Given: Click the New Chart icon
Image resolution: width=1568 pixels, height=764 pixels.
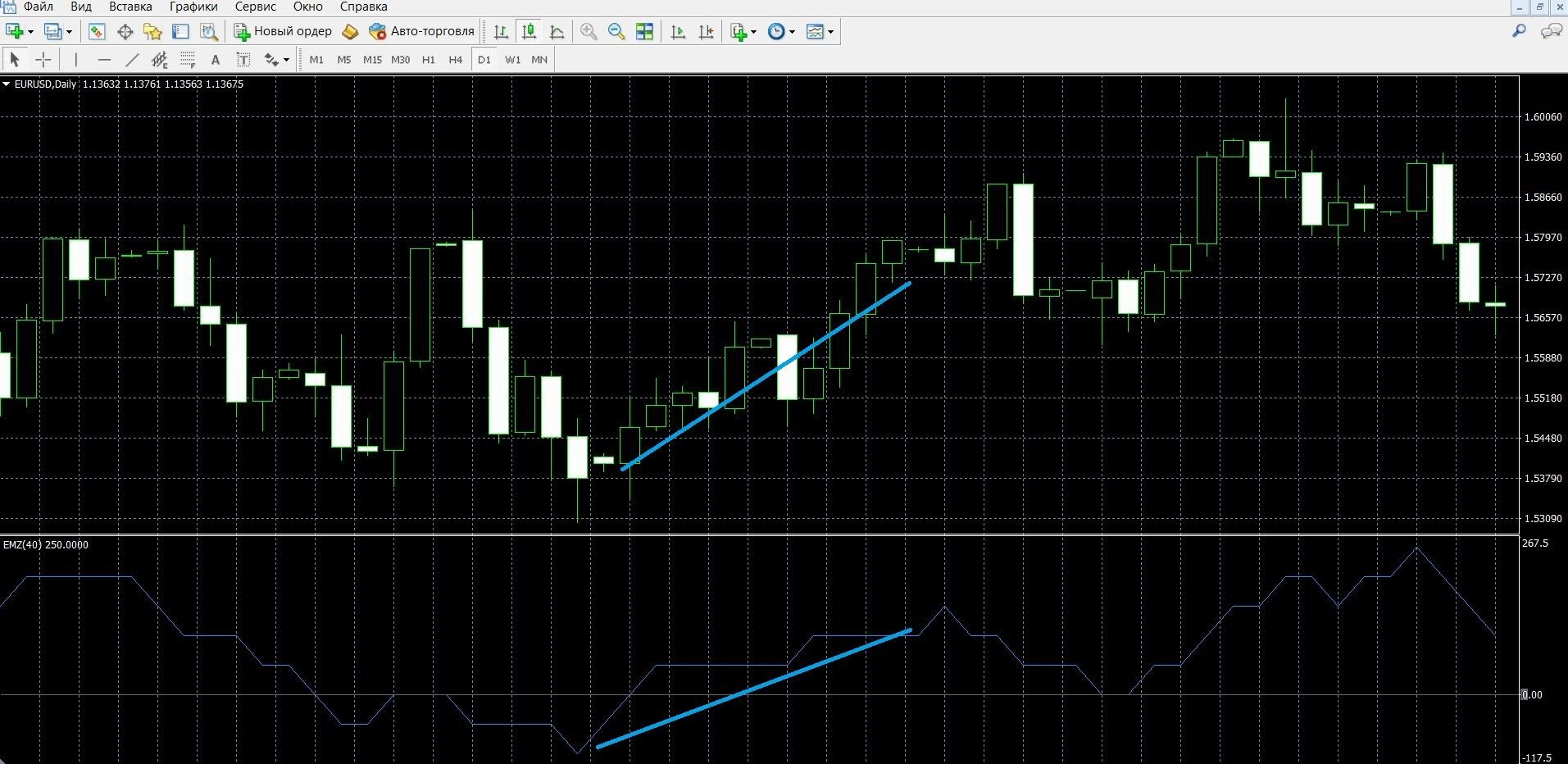Looking at the screenshot, I should (x=14, y=32).
